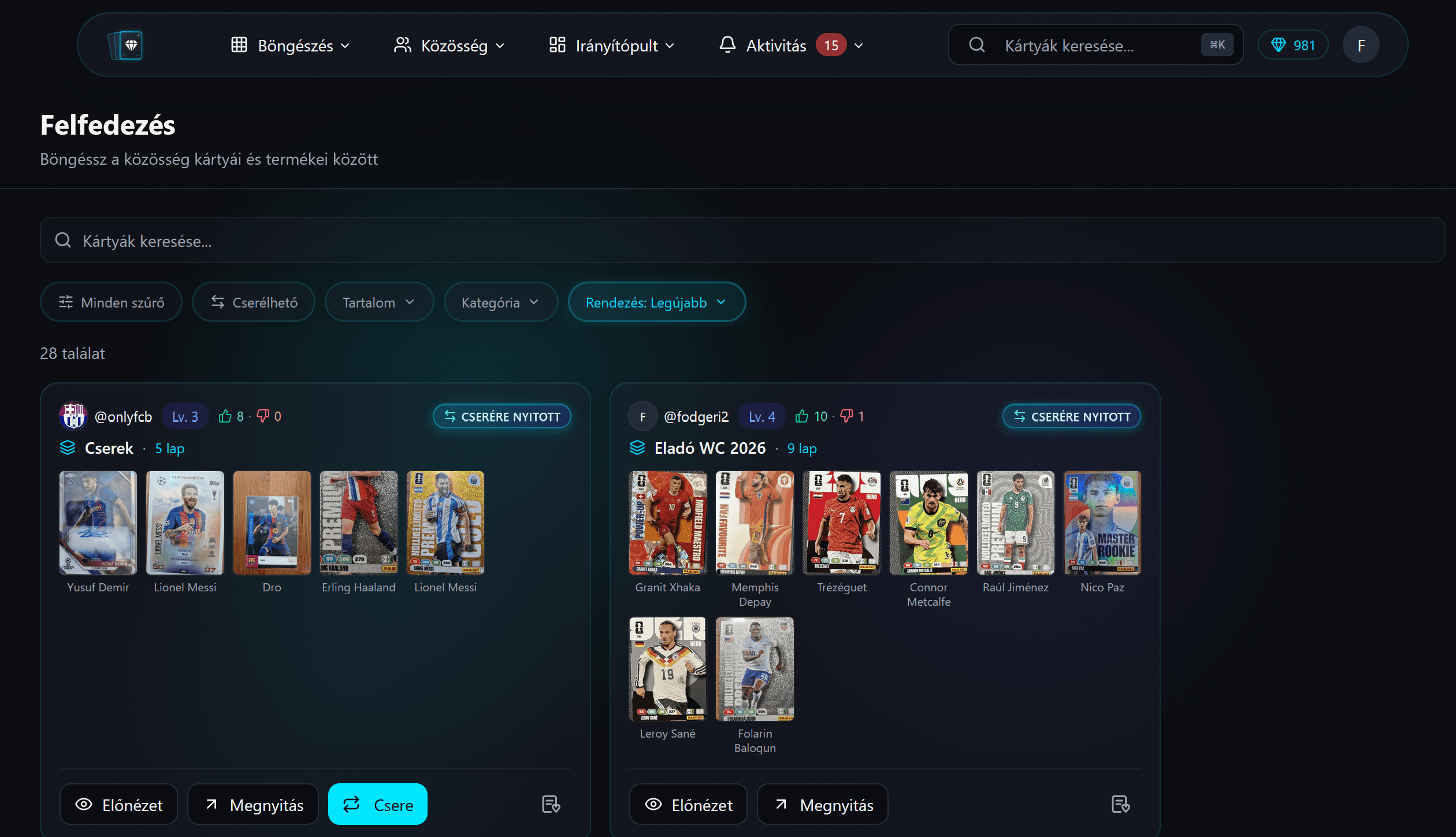Focus the main Kártyák keresése search box

(742, 240)
